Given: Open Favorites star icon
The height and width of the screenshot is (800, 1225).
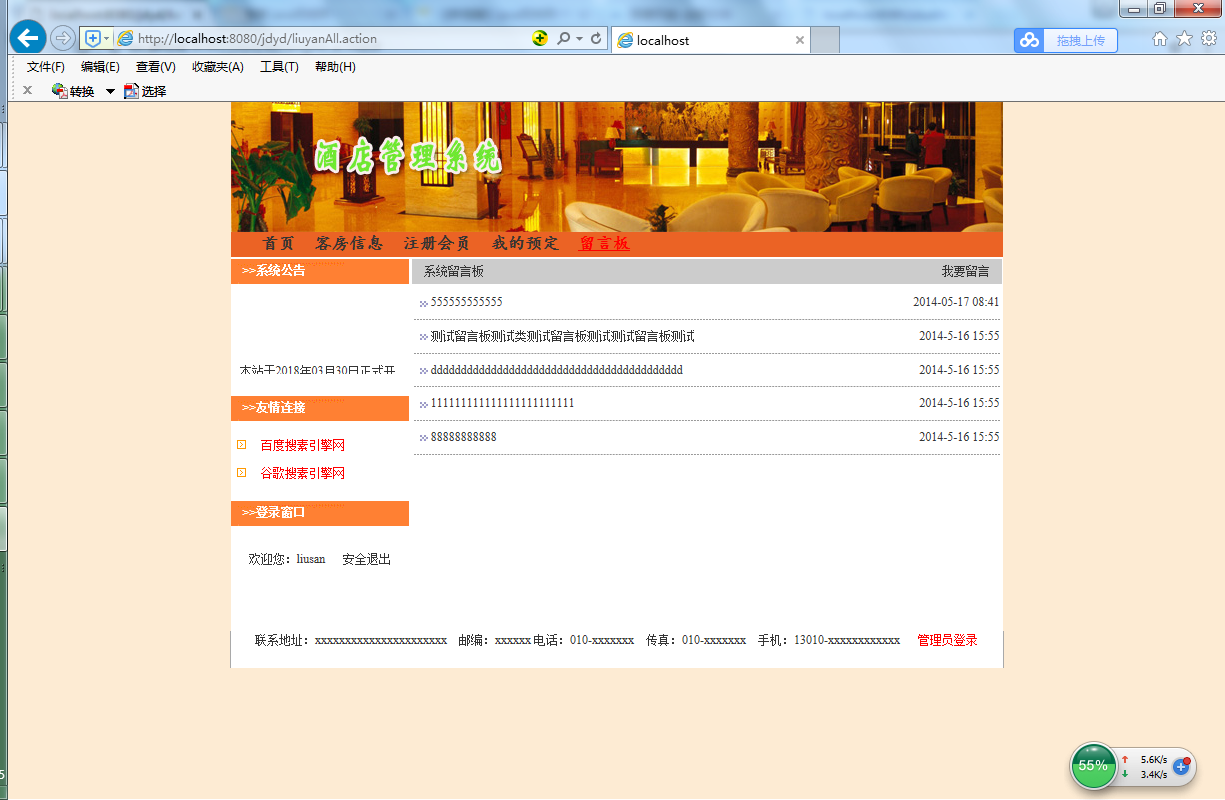Looking at the screenshot, I should [1184, 39].
